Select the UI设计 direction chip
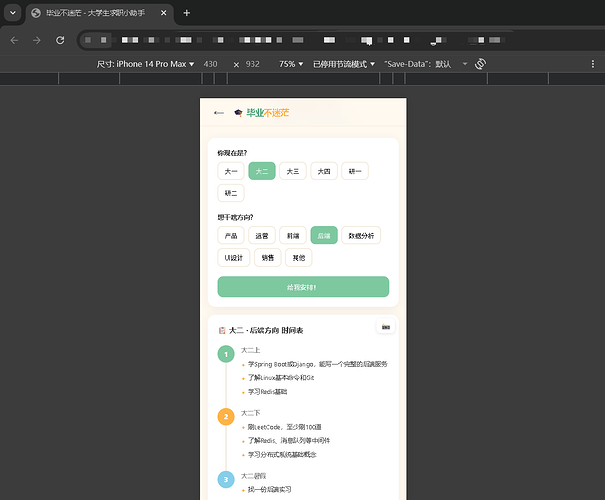This screenshot has width=605, height=500. (233, 257)
